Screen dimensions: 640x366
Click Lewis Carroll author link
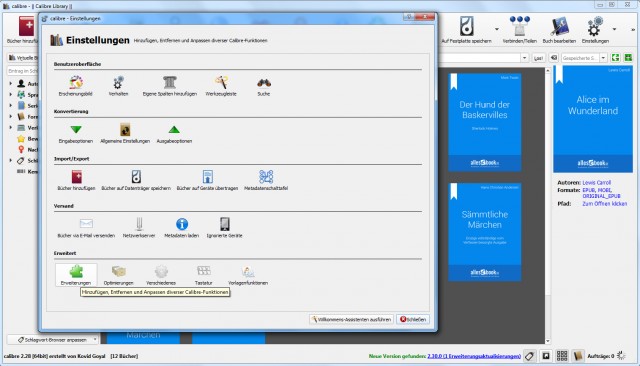(x=596, y=183)
